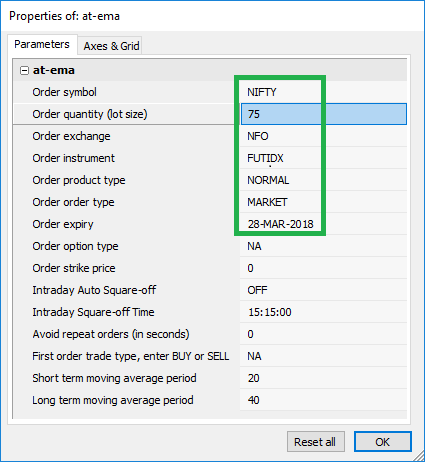Viewport: 425px width, 462px height.
Task: Select the Parameters tab
Action: click(42, 44)
